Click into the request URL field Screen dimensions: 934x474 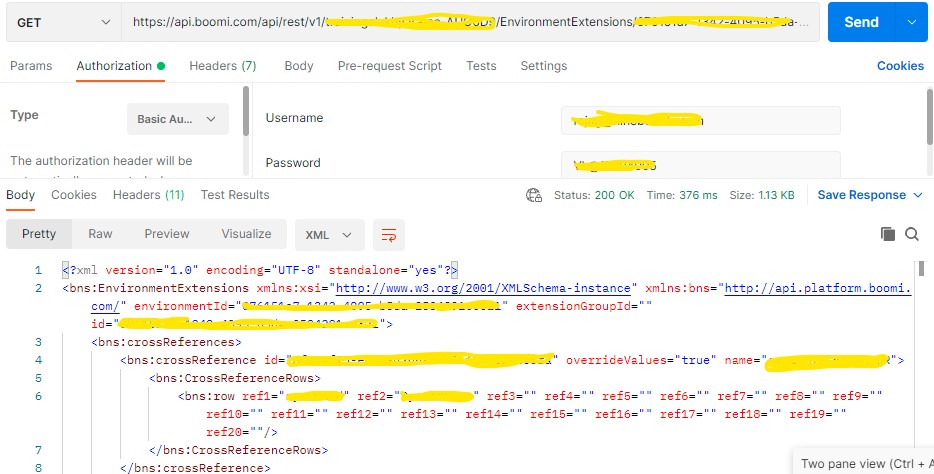coord(470,22)
